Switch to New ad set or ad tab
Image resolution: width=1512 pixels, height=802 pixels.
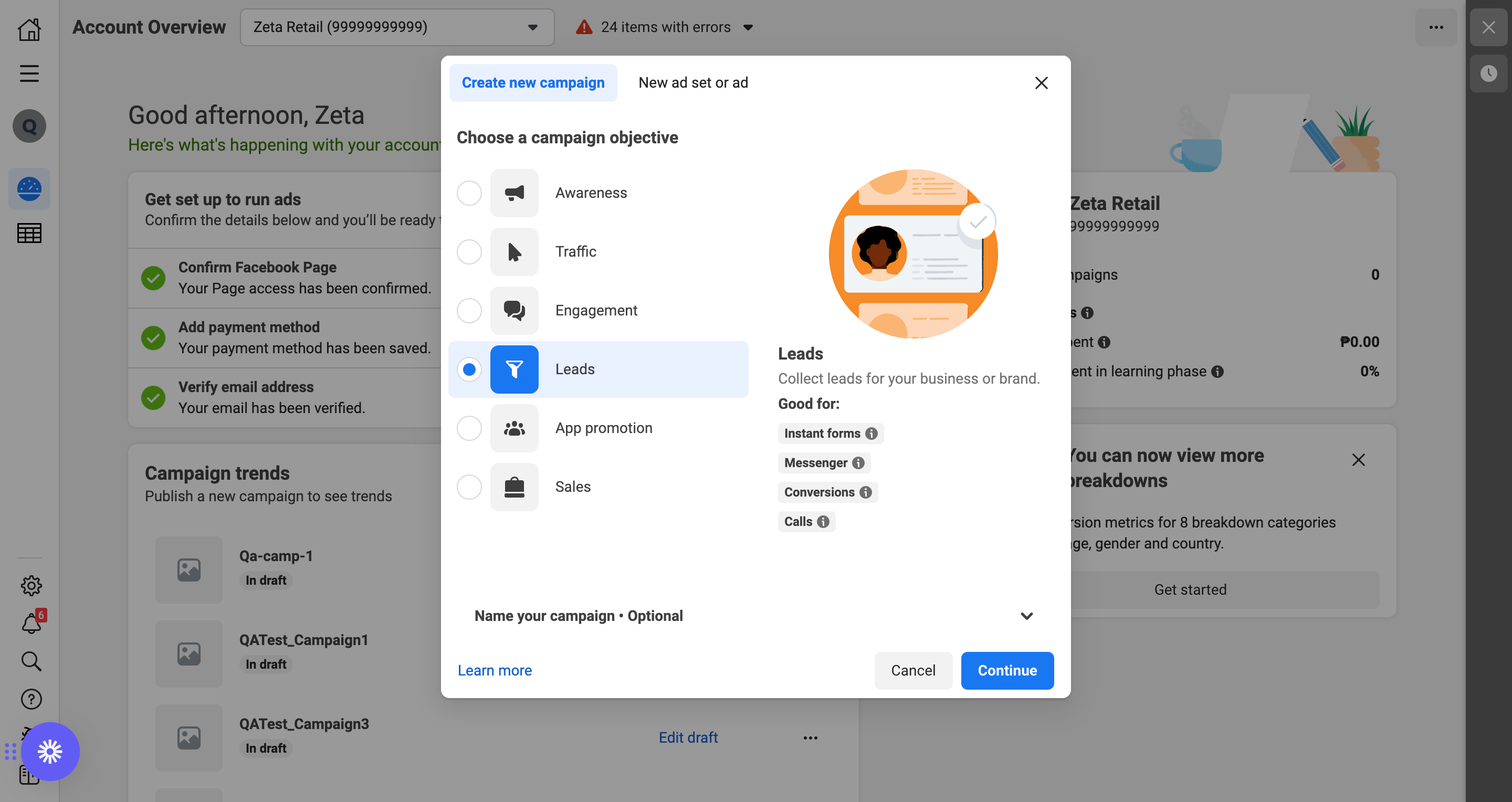(x=692, y=83)
